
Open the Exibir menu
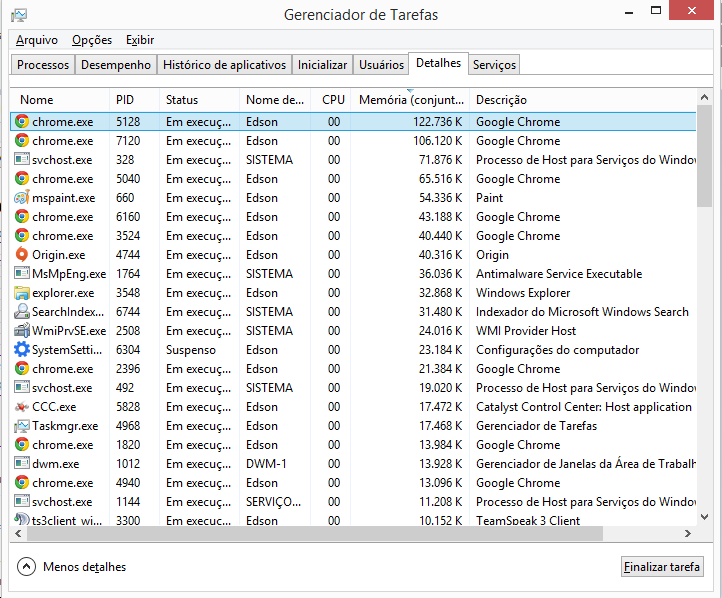pyautogui.click(x=140, y=40)
